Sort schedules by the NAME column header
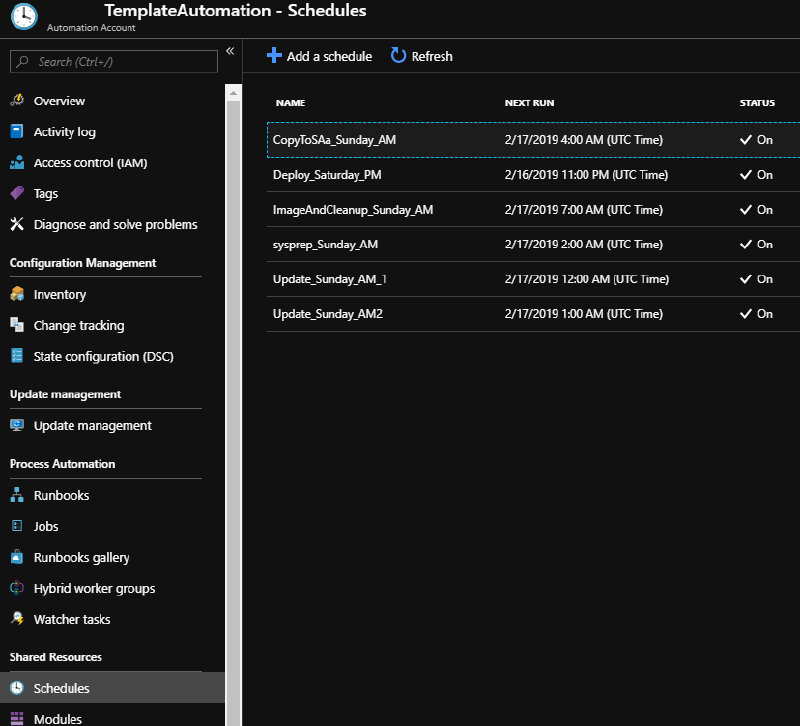Image resolution: width=800 pixels, height=726 pixels. [289, 102]
